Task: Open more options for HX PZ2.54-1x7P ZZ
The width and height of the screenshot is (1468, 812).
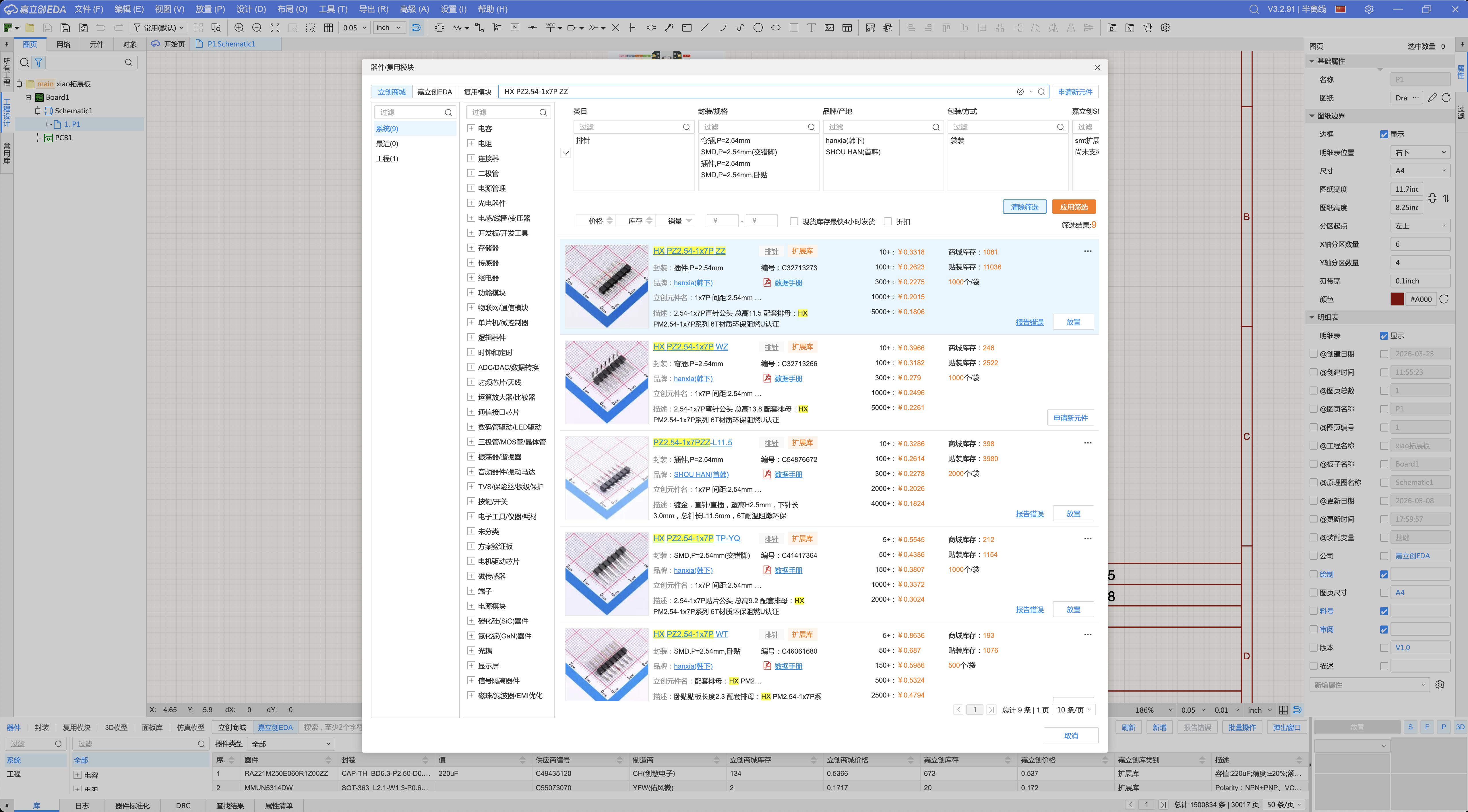Action: click(1087, 251)
